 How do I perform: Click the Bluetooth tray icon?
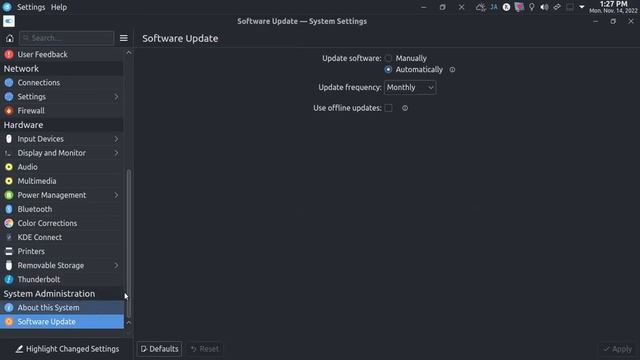tap(506, 7)
